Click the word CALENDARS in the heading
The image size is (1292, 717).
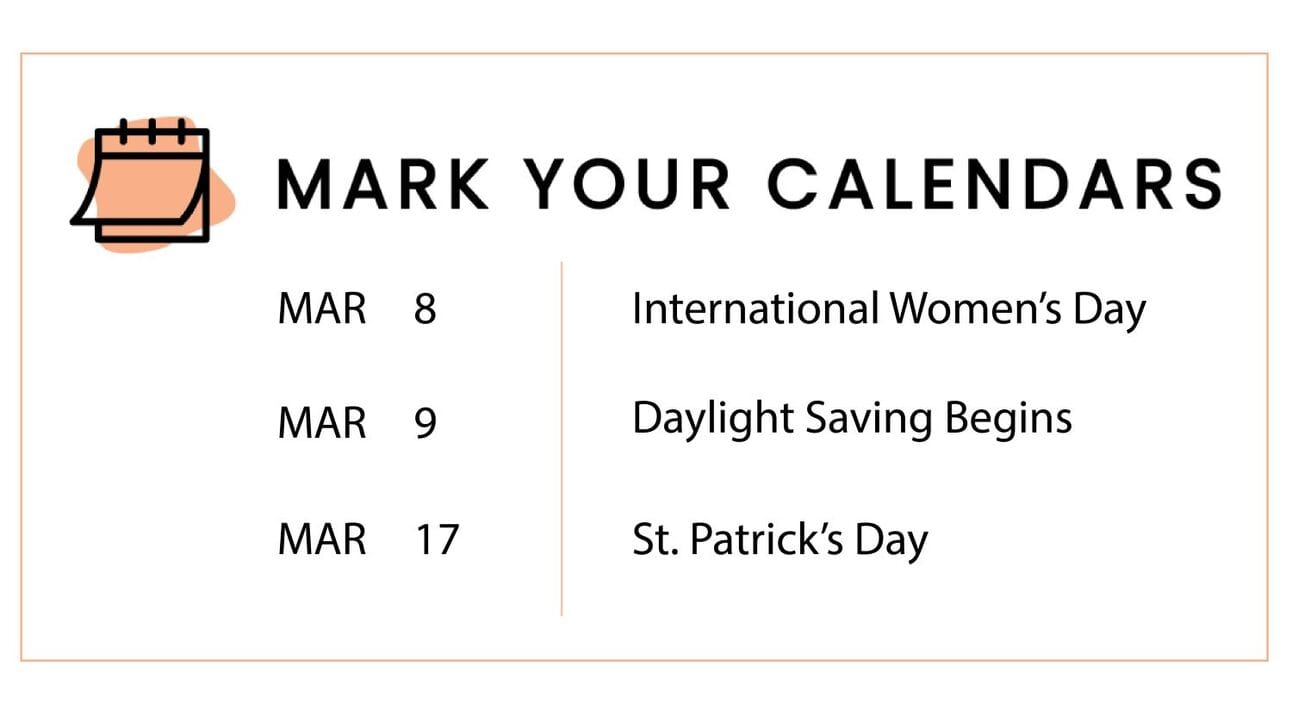[994, 184]
